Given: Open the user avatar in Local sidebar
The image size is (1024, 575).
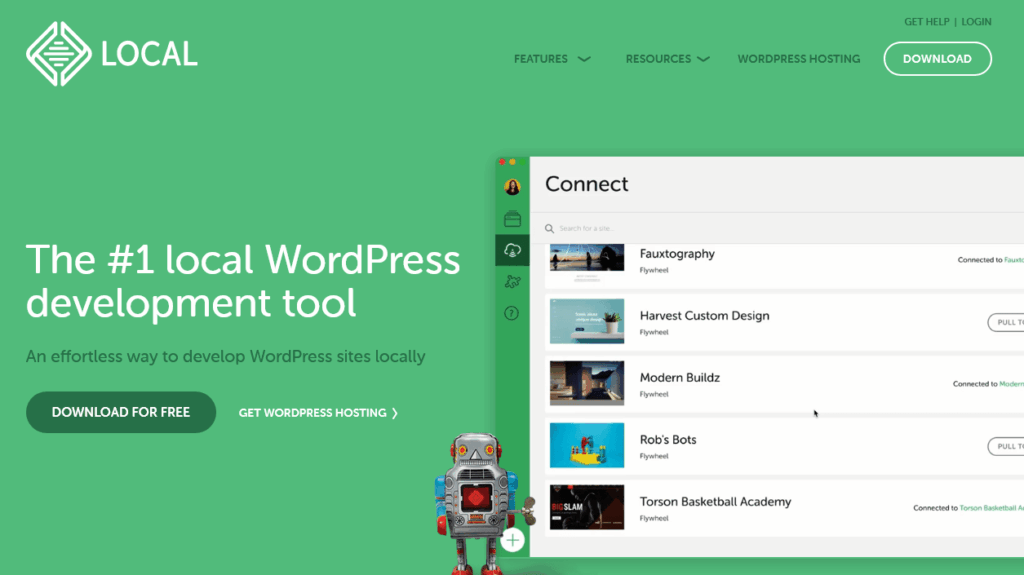Looking at the screenshot, I should coord(512,187).
